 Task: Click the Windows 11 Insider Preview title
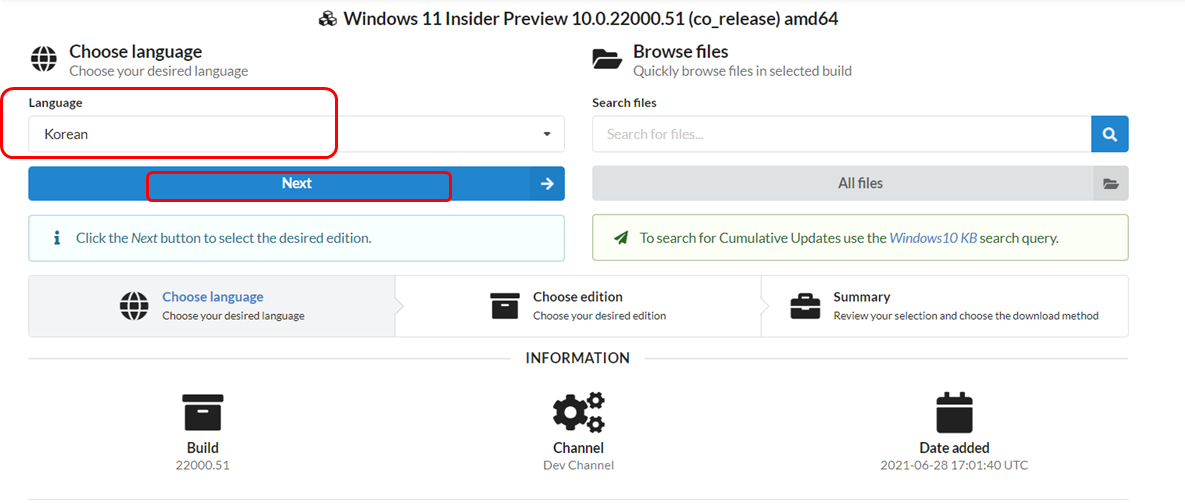pos(590,19)
